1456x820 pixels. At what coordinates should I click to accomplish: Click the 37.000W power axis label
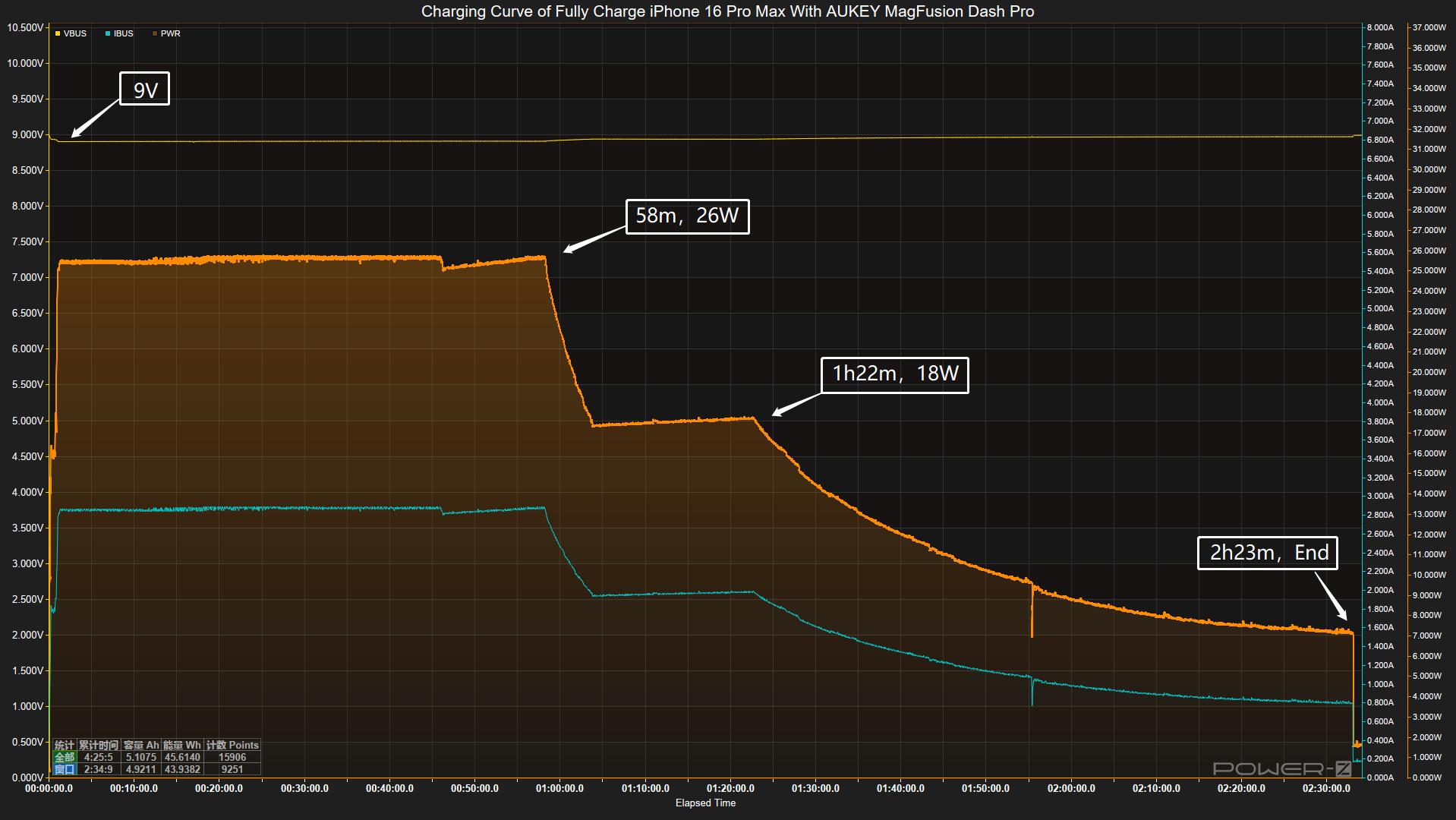coord(1429,27)
